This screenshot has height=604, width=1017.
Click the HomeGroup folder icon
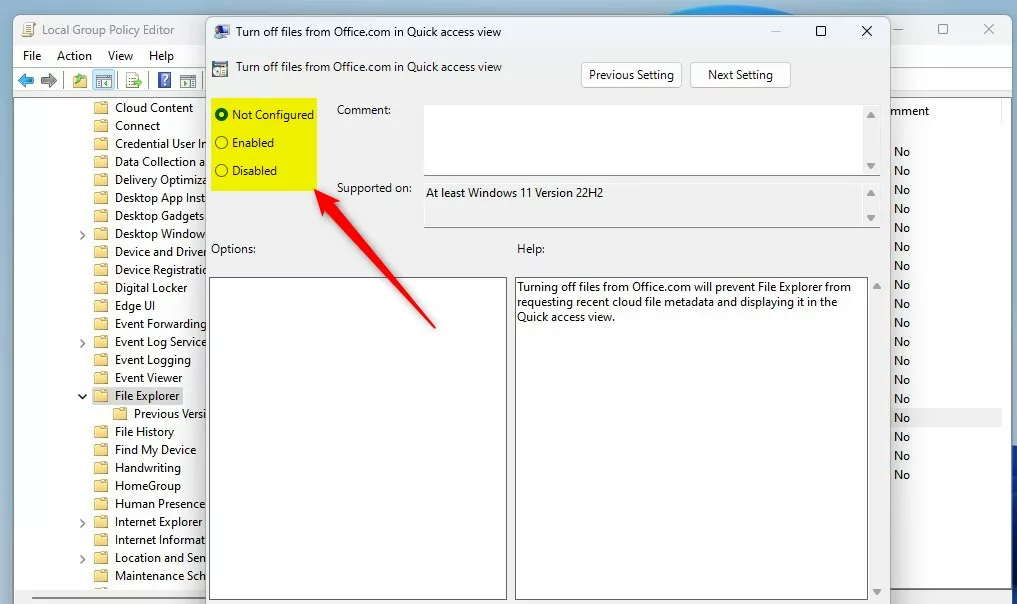click(101, 486)
